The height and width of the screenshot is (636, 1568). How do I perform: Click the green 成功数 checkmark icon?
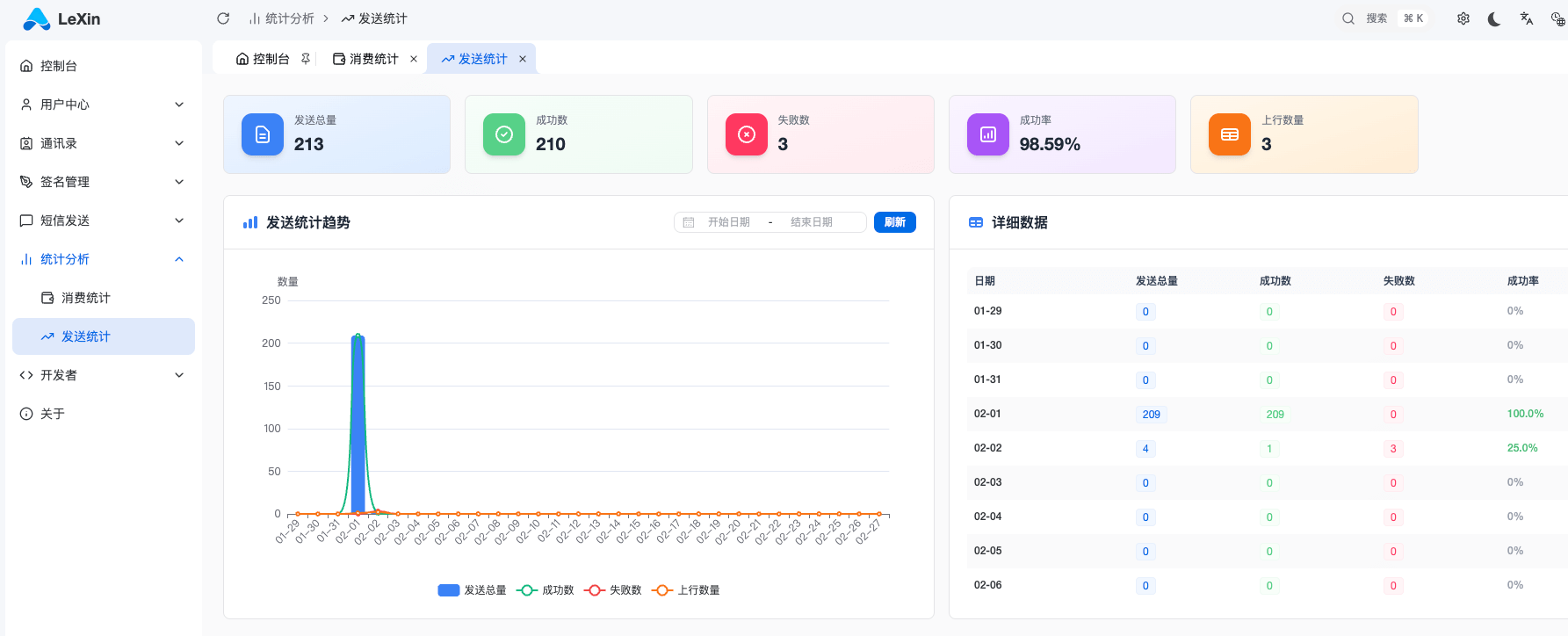pyautogui.click(x=504, y=134)
